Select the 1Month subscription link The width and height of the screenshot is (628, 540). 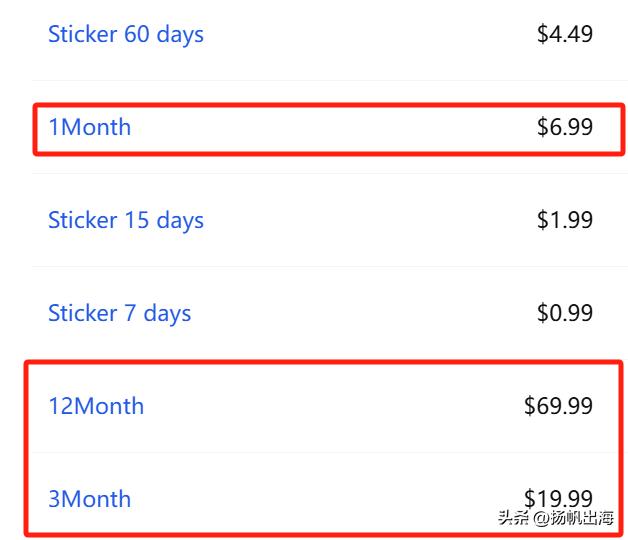click(x=90, y=127)
